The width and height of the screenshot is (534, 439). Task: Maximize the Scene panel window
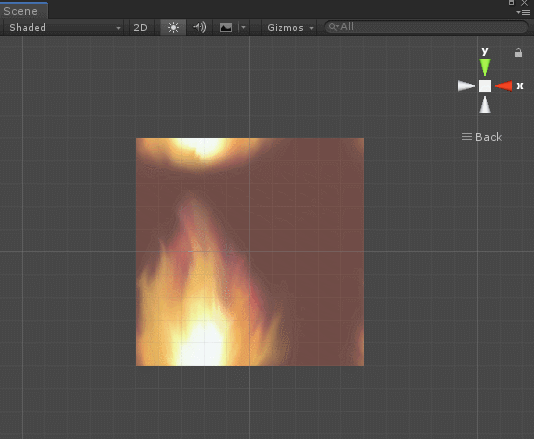coord(512,3)
